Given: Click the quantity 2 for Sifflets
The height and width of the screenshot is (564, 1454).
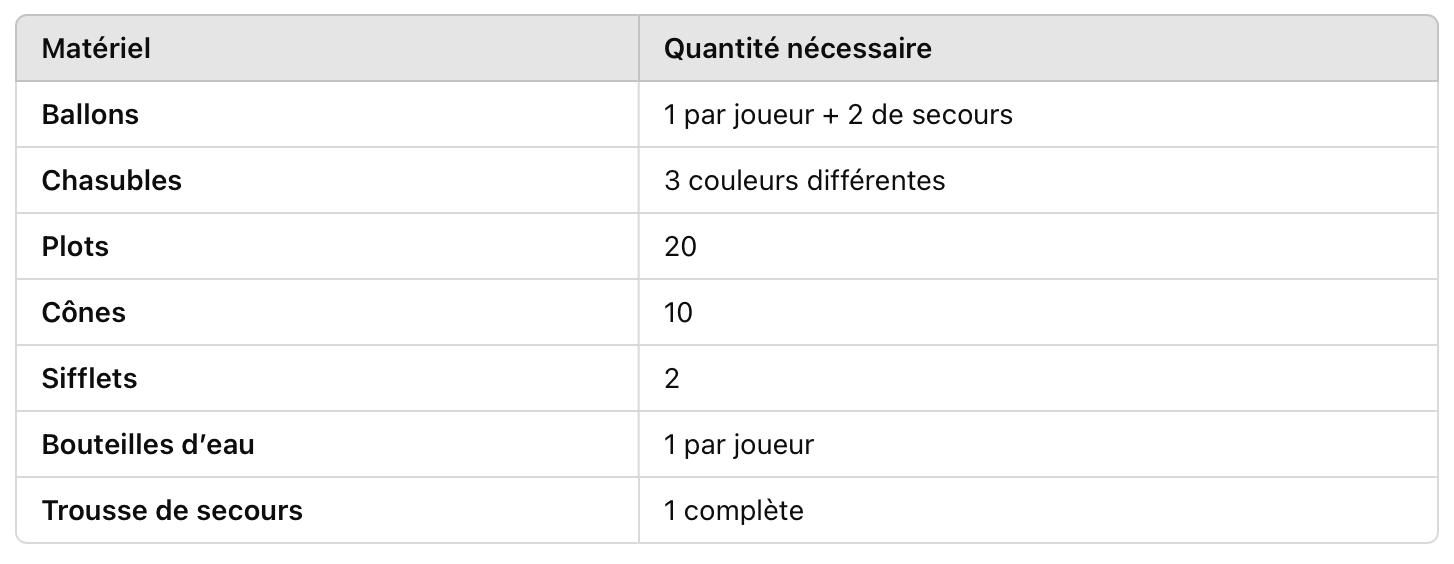Looking at the screenshot, I should 672,379.
